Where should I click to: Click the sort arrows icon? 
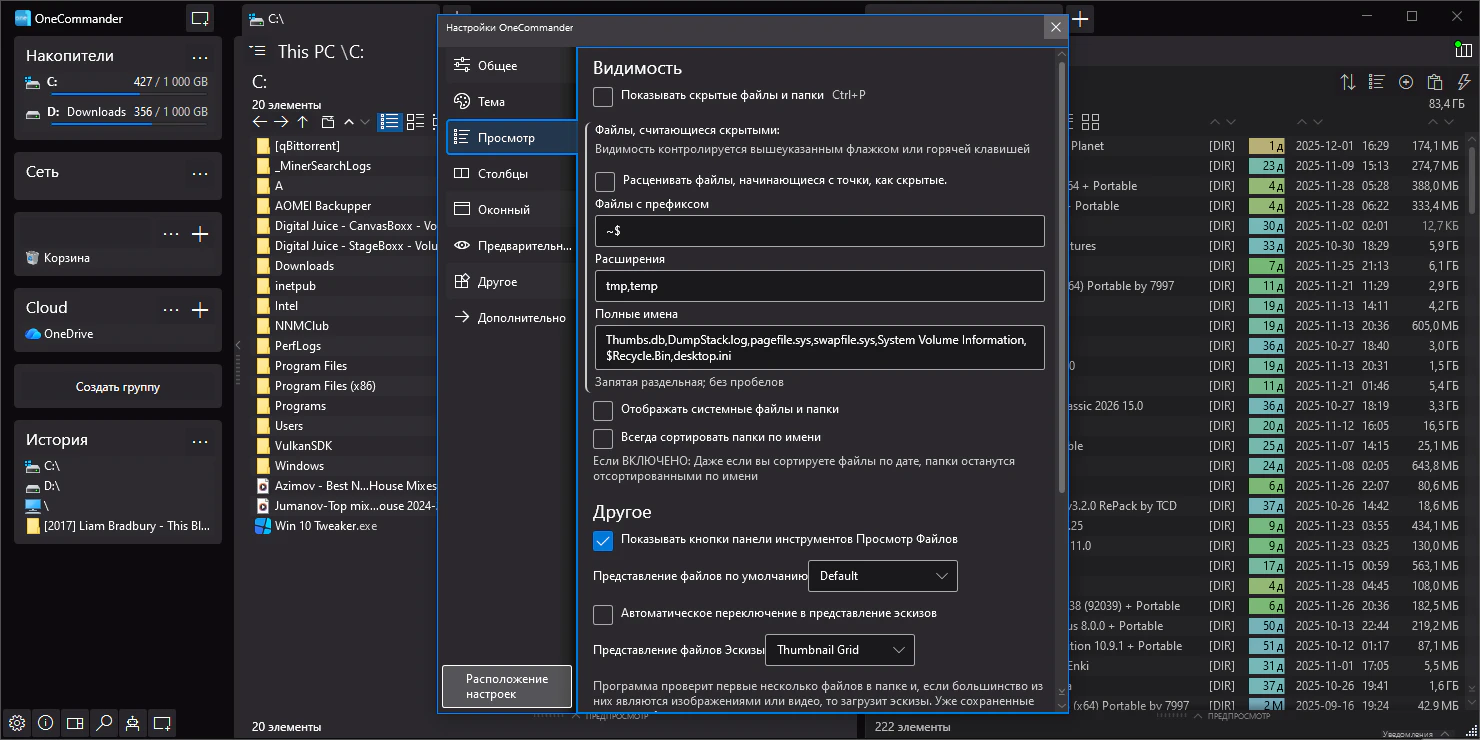click(x=1348, y=82)
